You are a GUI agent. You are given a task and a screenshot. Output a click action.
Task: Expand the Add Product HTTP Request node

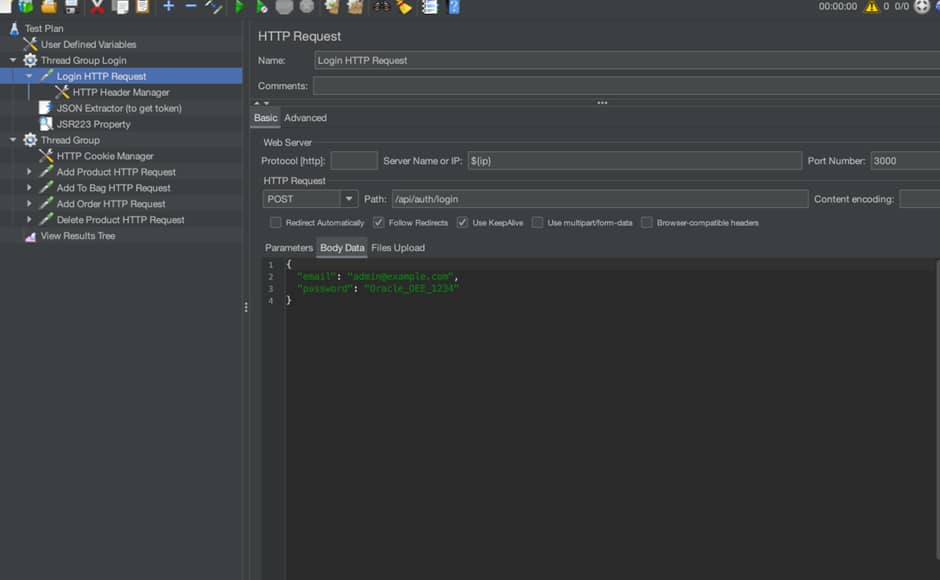(30, 172)
